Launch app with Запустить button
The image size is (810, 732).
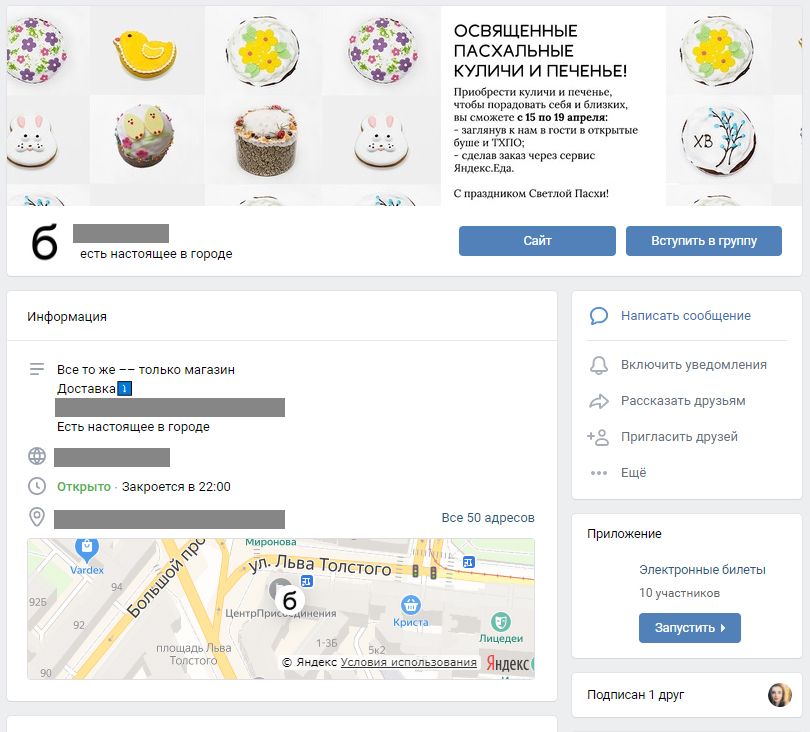point(690,628)
